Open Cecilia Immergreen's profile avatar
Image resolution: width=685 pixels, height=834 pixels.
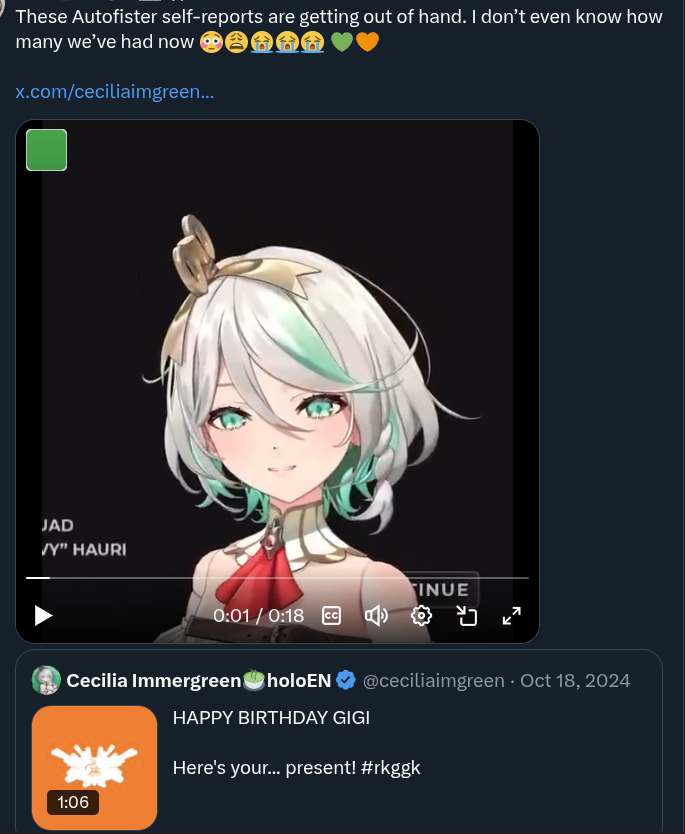(x=46, y=680)
